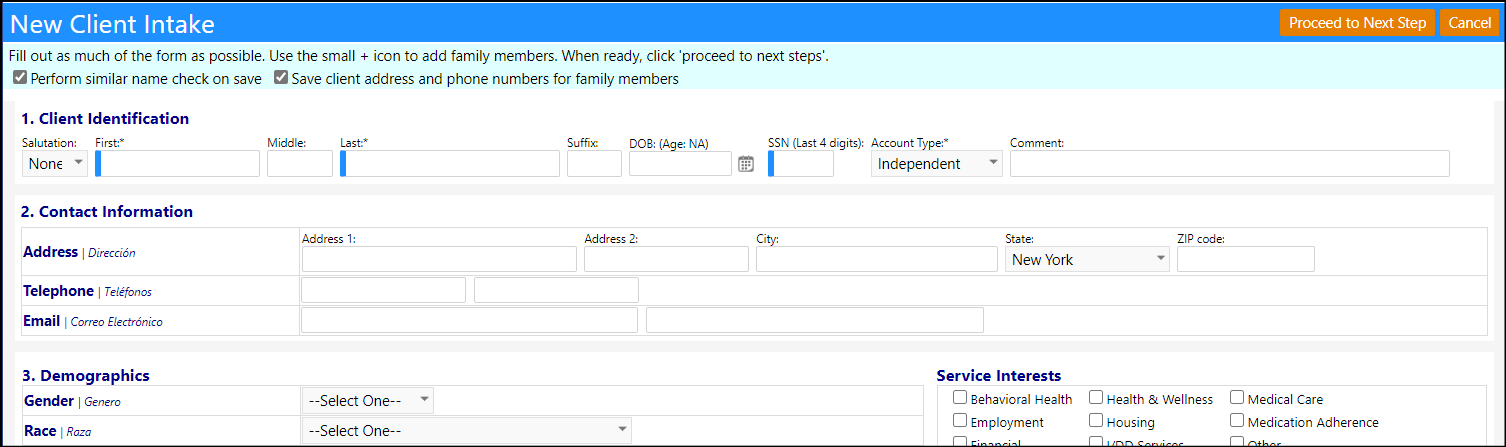Image resolution: width=1506 pixels, height=447 pixels.
Task: Focus the second Telephone field
Action: (556, 290)
